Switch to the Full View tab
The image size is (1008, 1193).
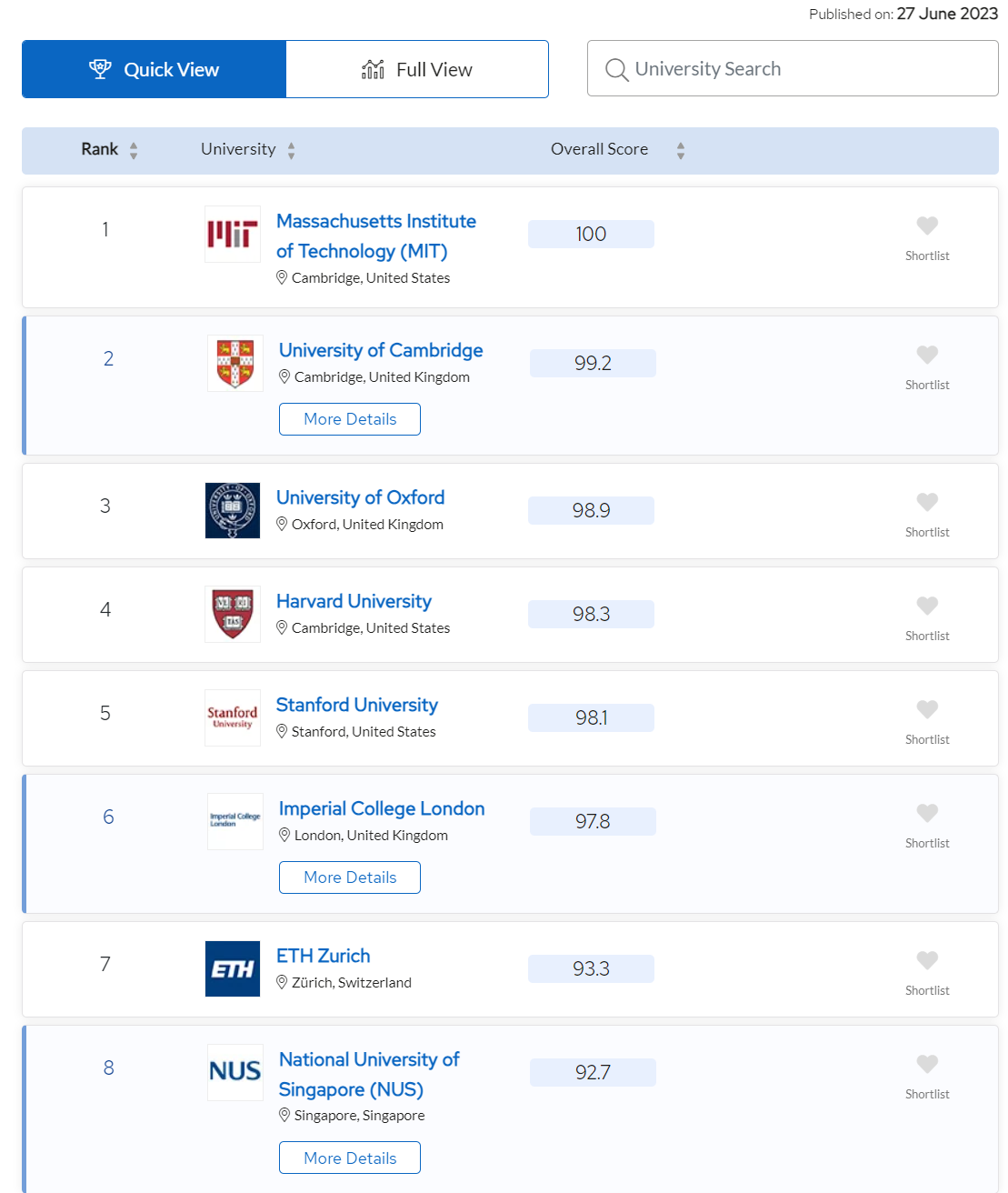[417, 69]
